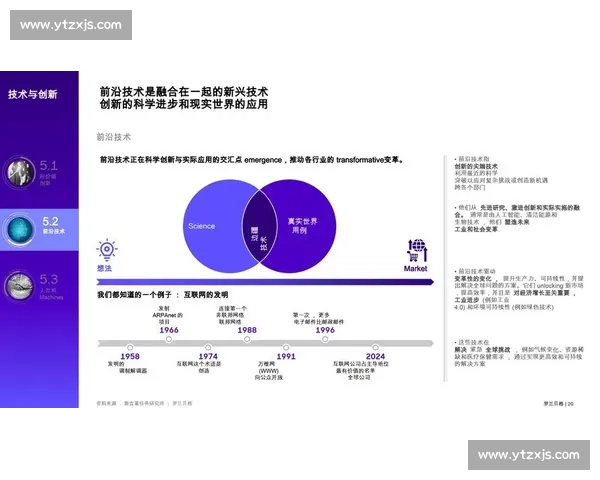The image size is (600, 480).
Task: Click the Market globe and cart icon
Action: (416, 251)
